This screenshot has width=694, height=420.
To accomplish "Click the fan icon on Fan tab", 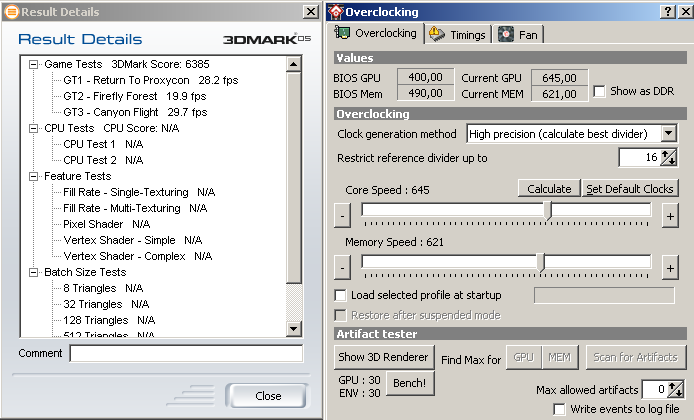I will click(506, 34).
